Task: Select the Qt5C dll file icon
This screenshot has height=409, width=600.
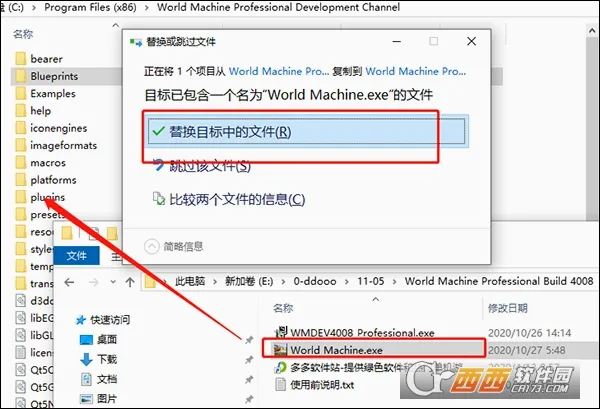Action: (x=21, y=370)
